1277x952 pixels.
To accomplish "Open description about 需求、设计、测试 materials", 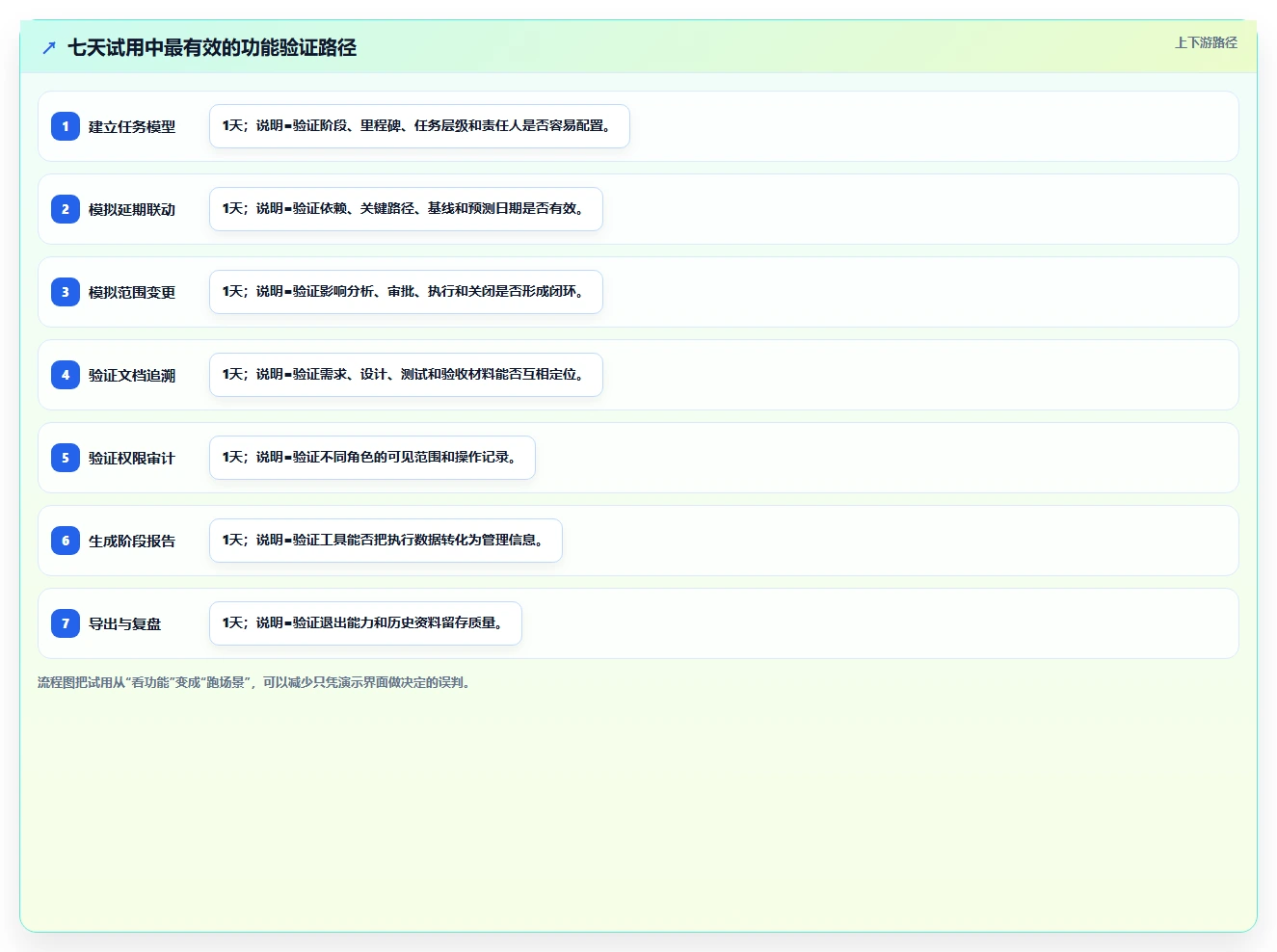I will tap(406, 375).
